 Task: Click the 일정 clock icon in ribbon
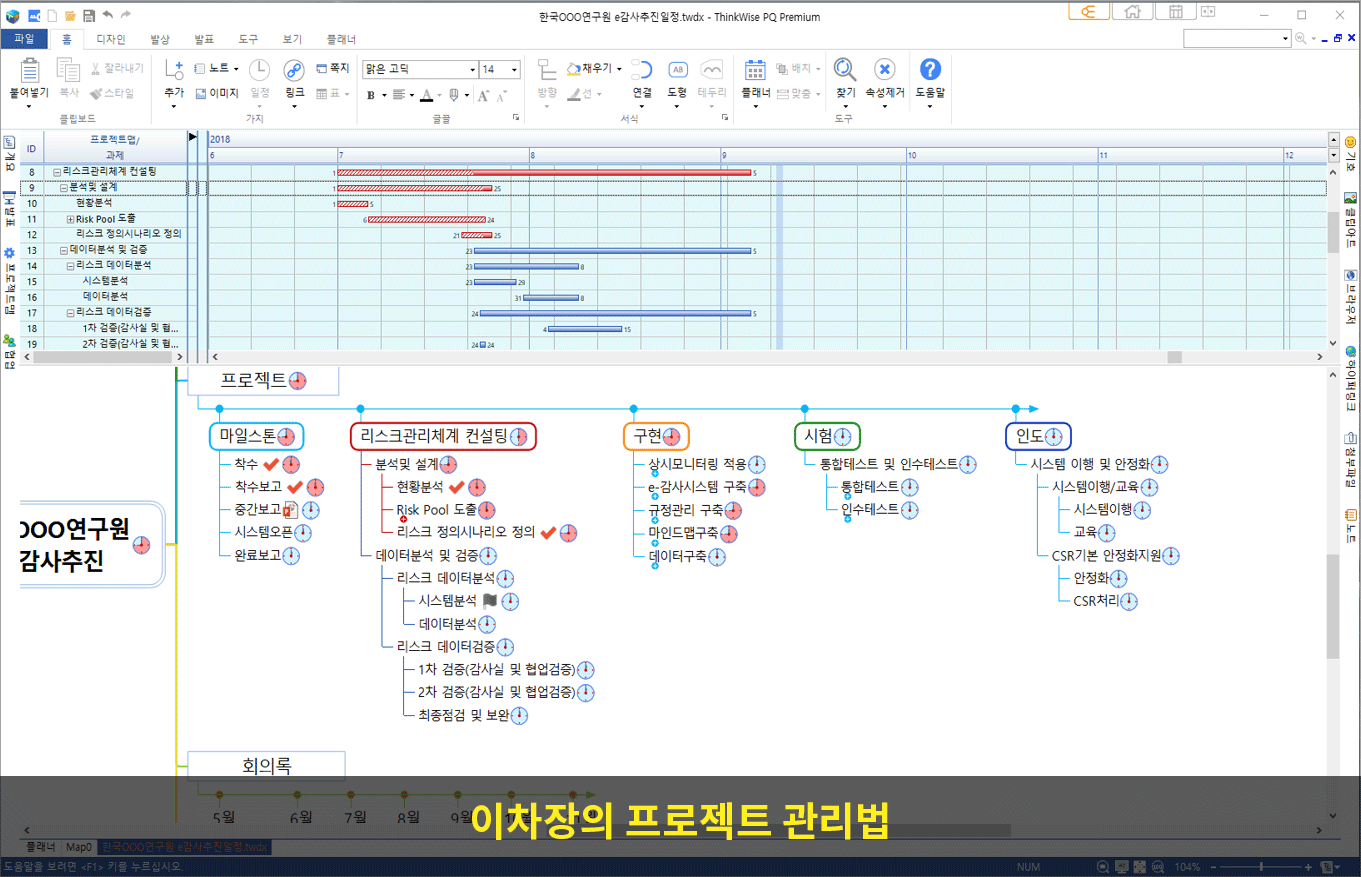coord(259,70)
